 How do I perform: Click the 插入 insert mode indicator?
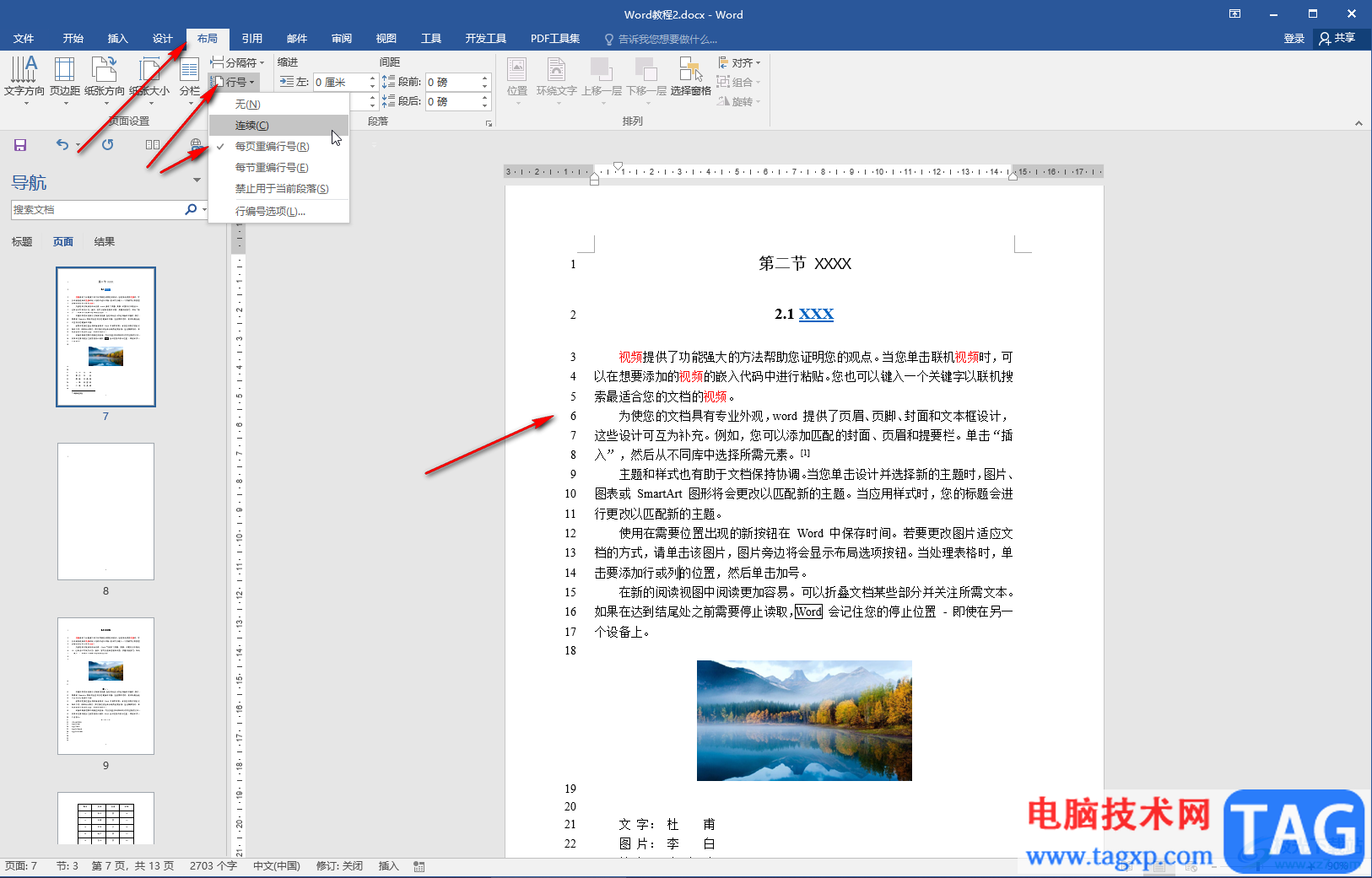pos(388,866)
